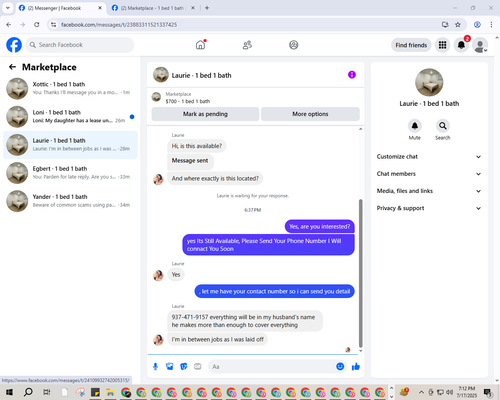Focus the Aa message input field
Image resolution: width=500 pixels, height=400 pixels.
[271, 367]
